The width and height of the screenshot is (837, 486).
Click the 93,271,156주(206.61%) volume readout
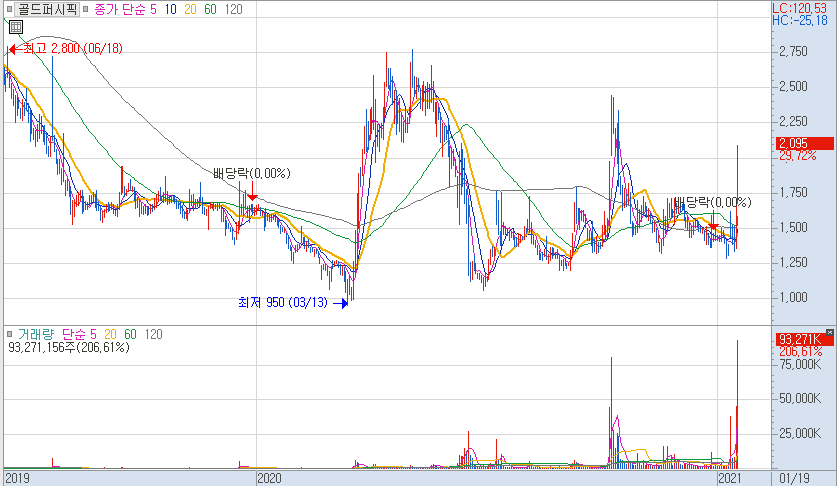(69, 348)
